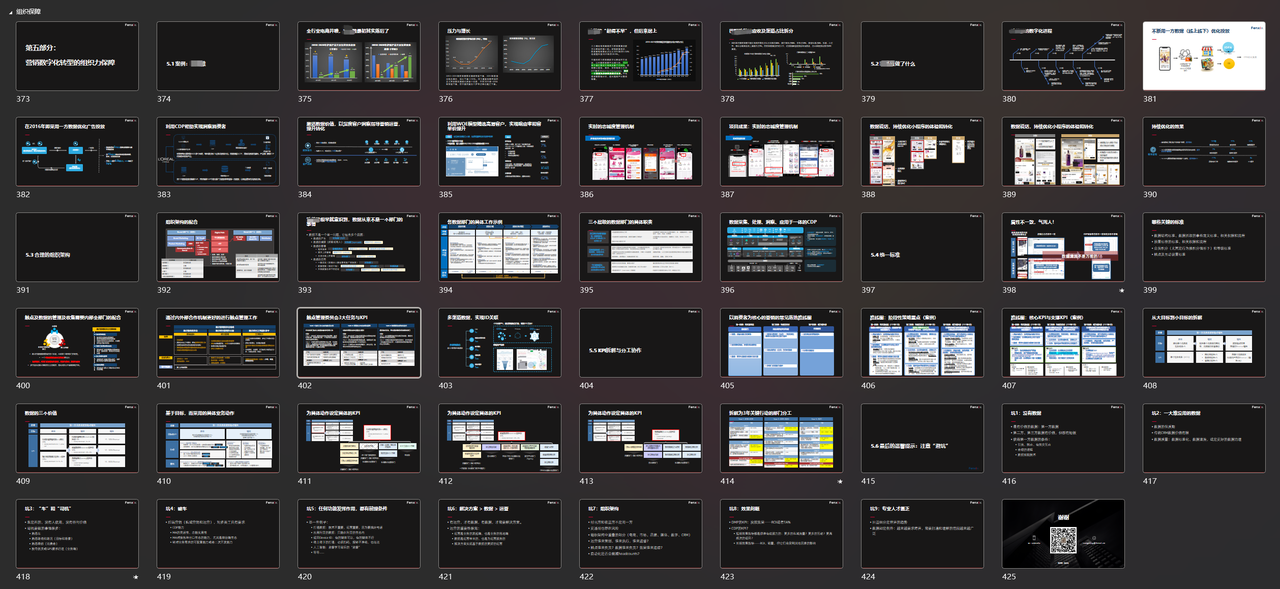Select slide 375 with bar charts
The height and width of the screenshot is (589, 1280).
point(359,56)
